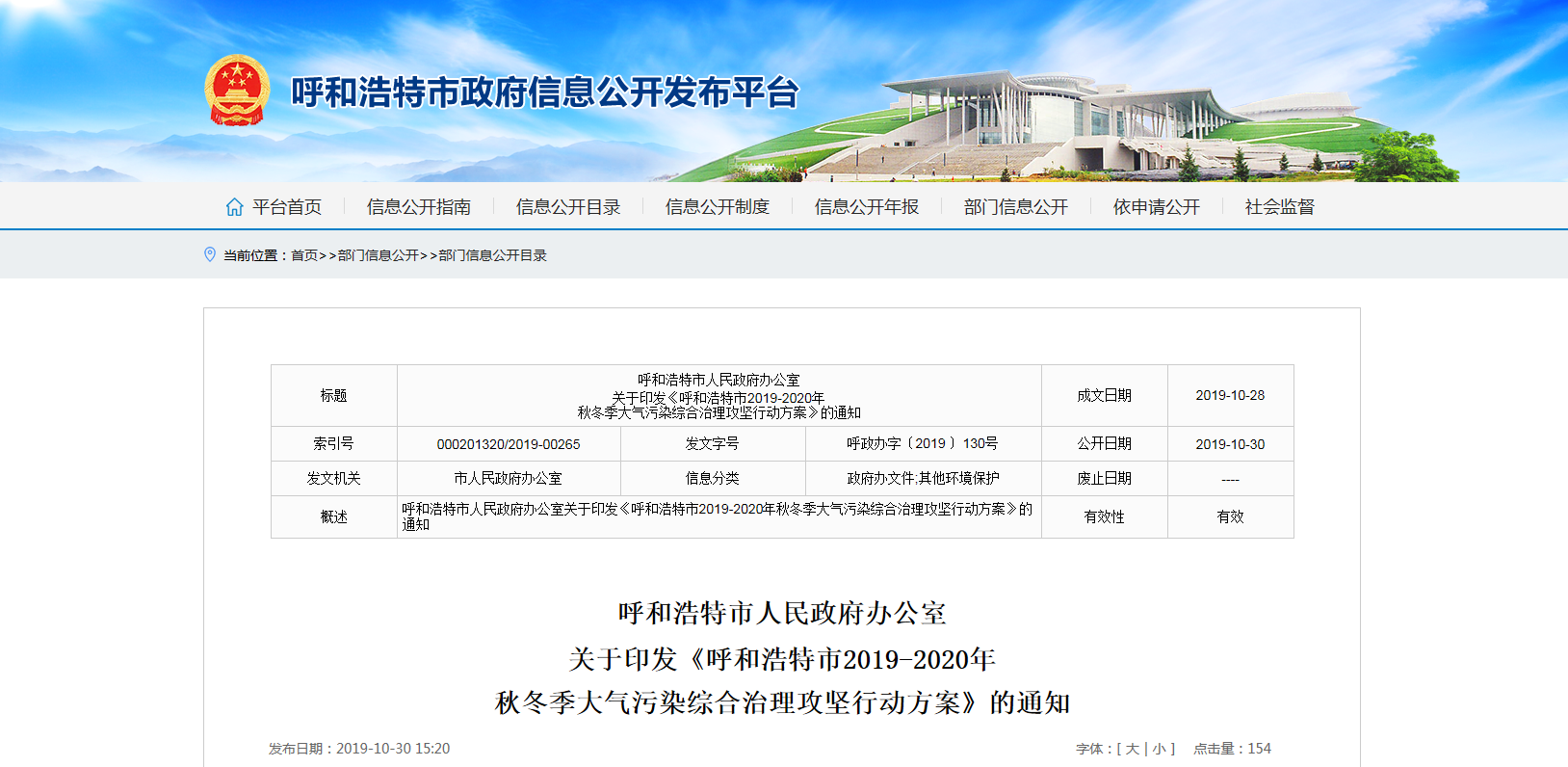The image size is (1568, 767).
Task: Click the 公开日期 label cell
Action: pyautogui.click(x=1105, y=444)
